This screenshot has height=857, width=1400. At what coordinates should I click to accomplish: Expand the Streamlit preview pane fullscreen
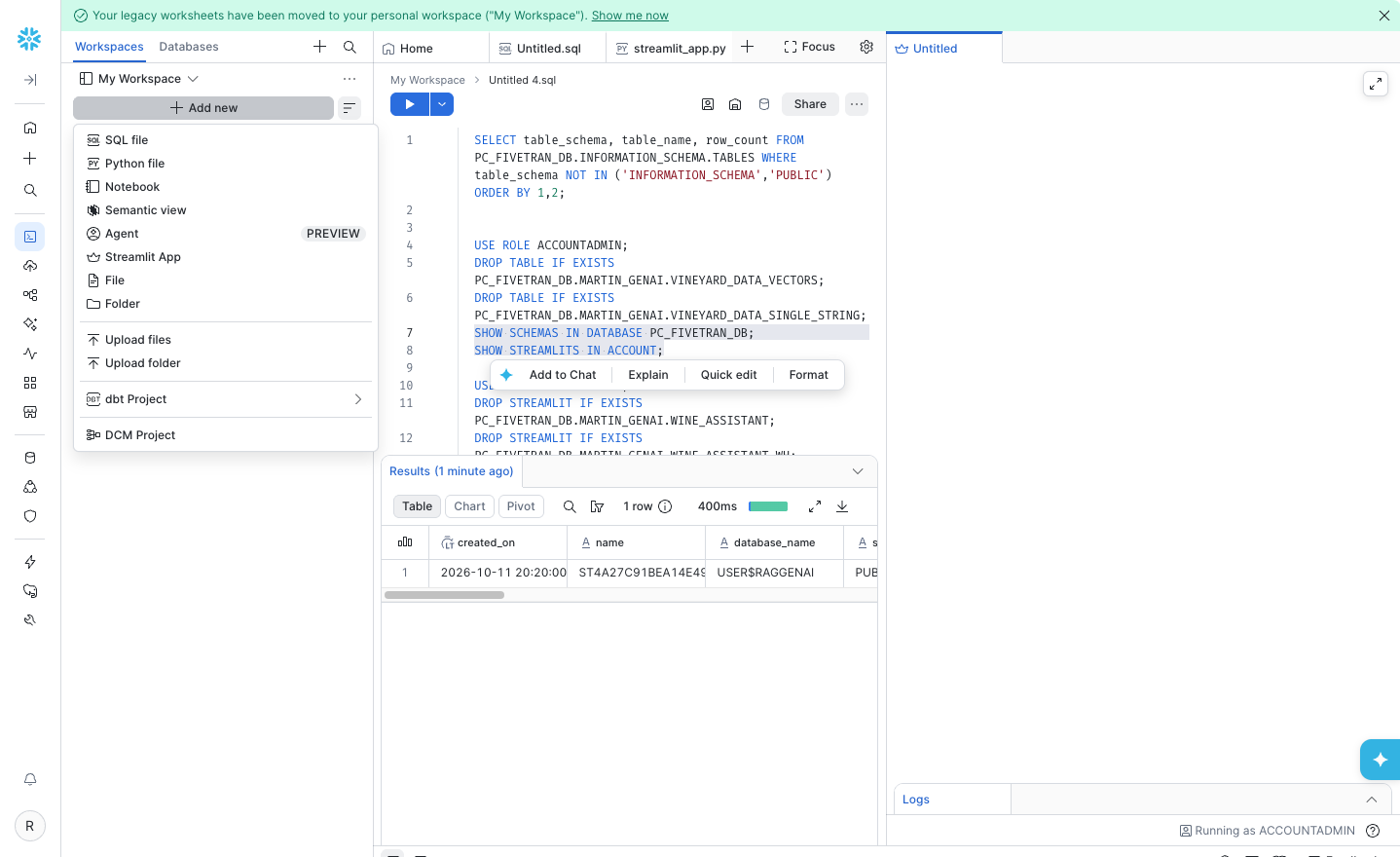[x=1376, y=84]
